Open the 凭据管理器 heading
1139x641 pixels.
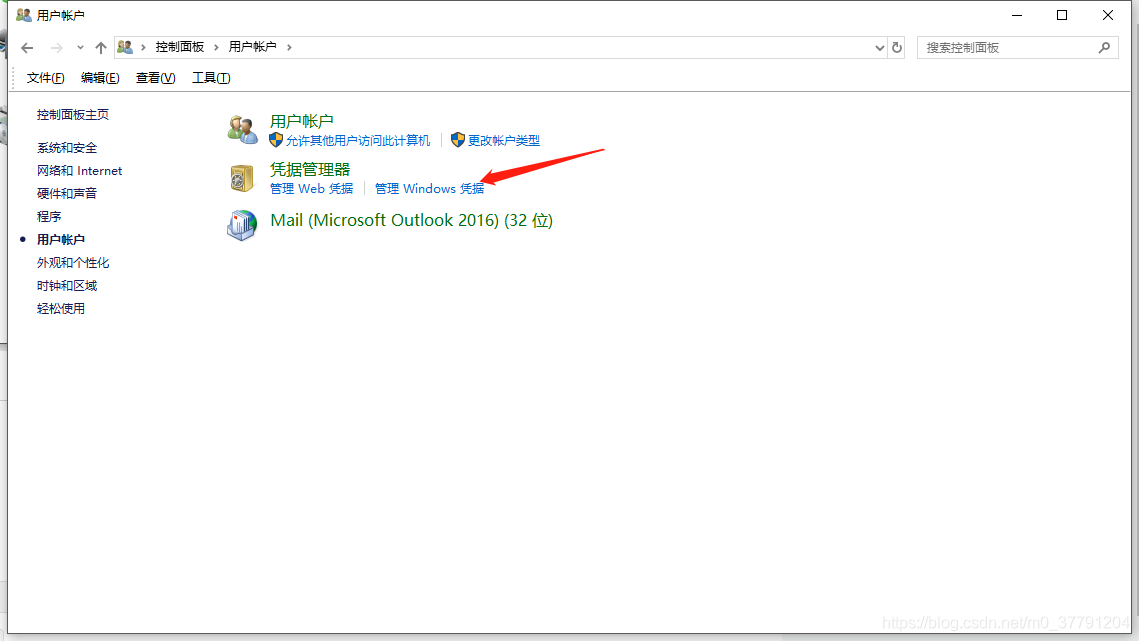pos(310,169)
